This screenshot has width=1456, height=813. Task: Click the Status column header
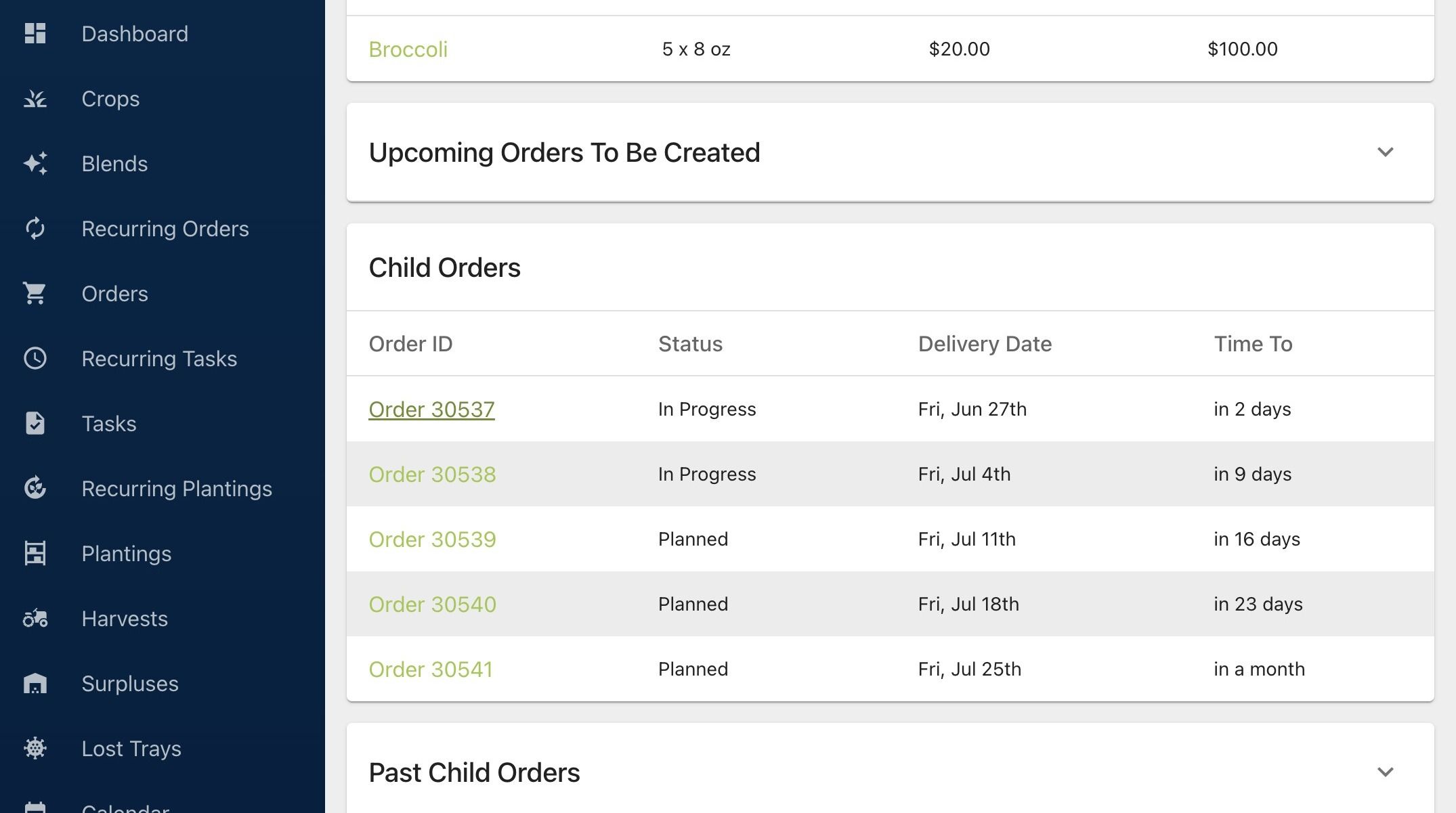(x=690, y=344)
